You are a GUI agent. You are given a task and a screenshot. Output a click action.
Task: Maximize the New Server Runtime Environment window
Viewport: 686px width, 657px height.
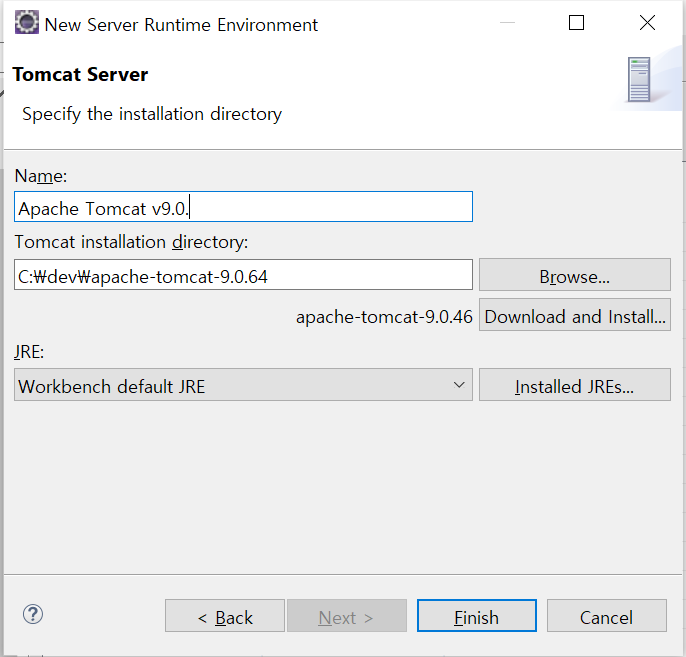(576, 23)
